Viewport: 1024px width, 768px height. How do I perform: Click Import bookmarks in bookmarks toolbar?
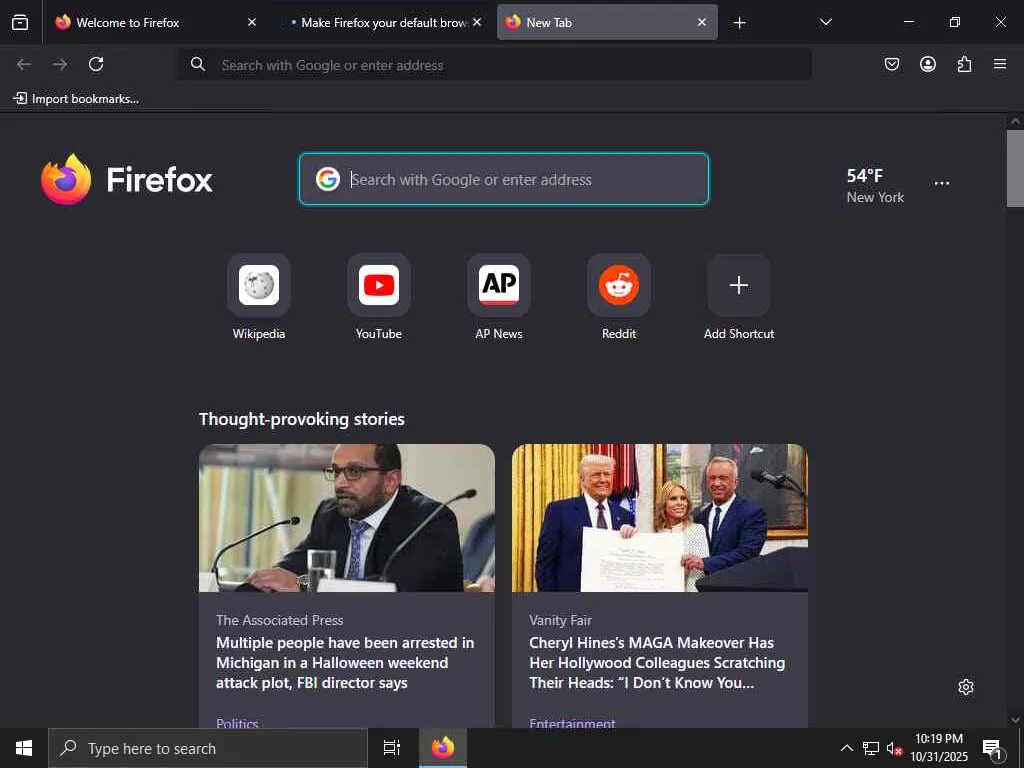pyautogui.click(x=76, y=99)
